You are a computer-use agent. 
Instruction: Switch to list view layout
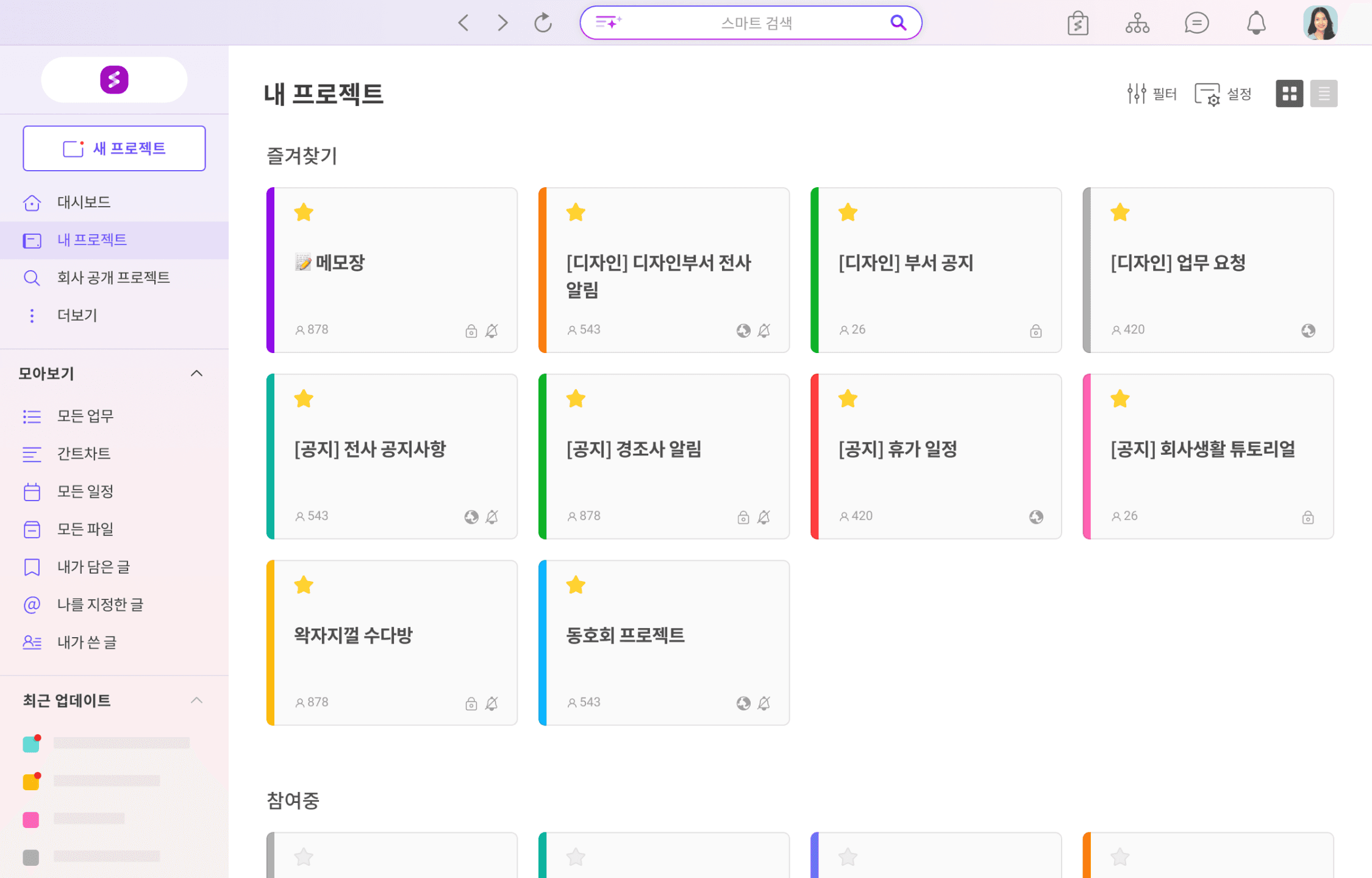(x=1323, y=93)
